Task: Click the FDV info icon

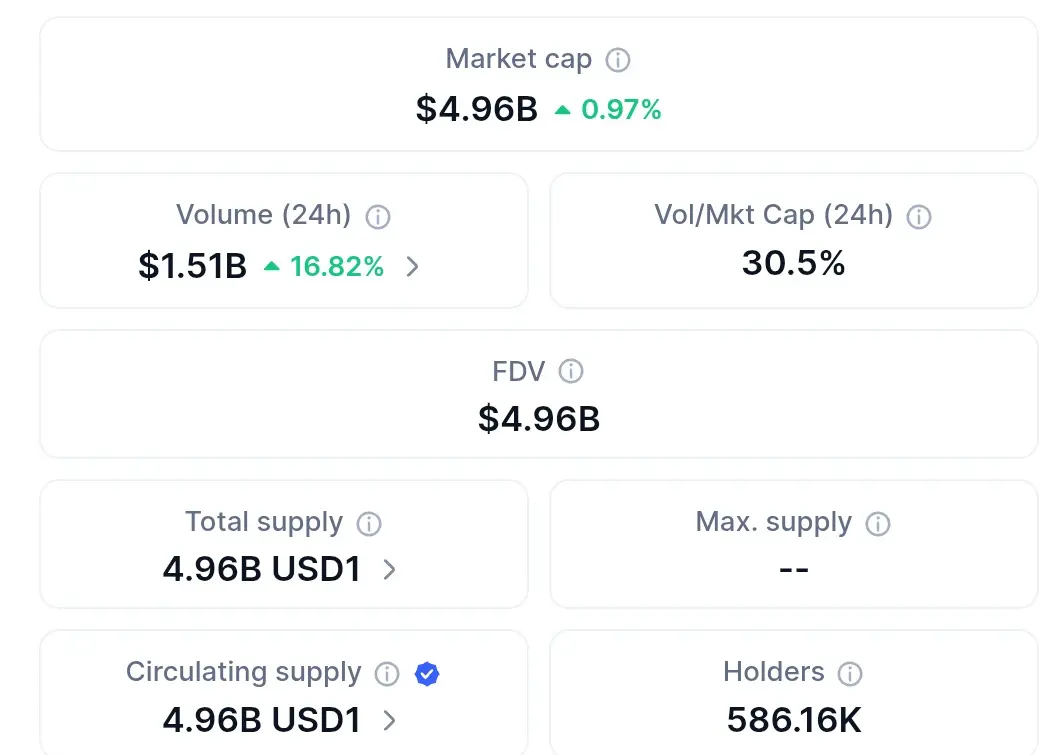Action: click(570, 372)
